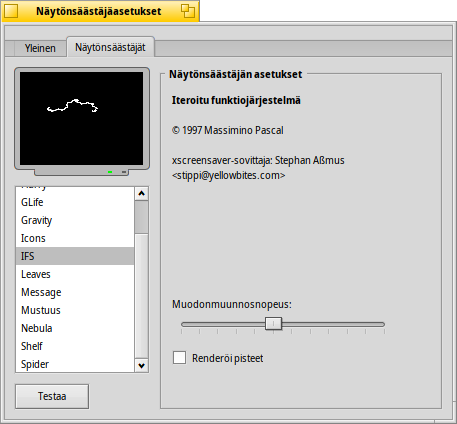This screenshot has height=424, width=457.
Task: Choose Icons in the screensaver list
Action: point(75,238)
